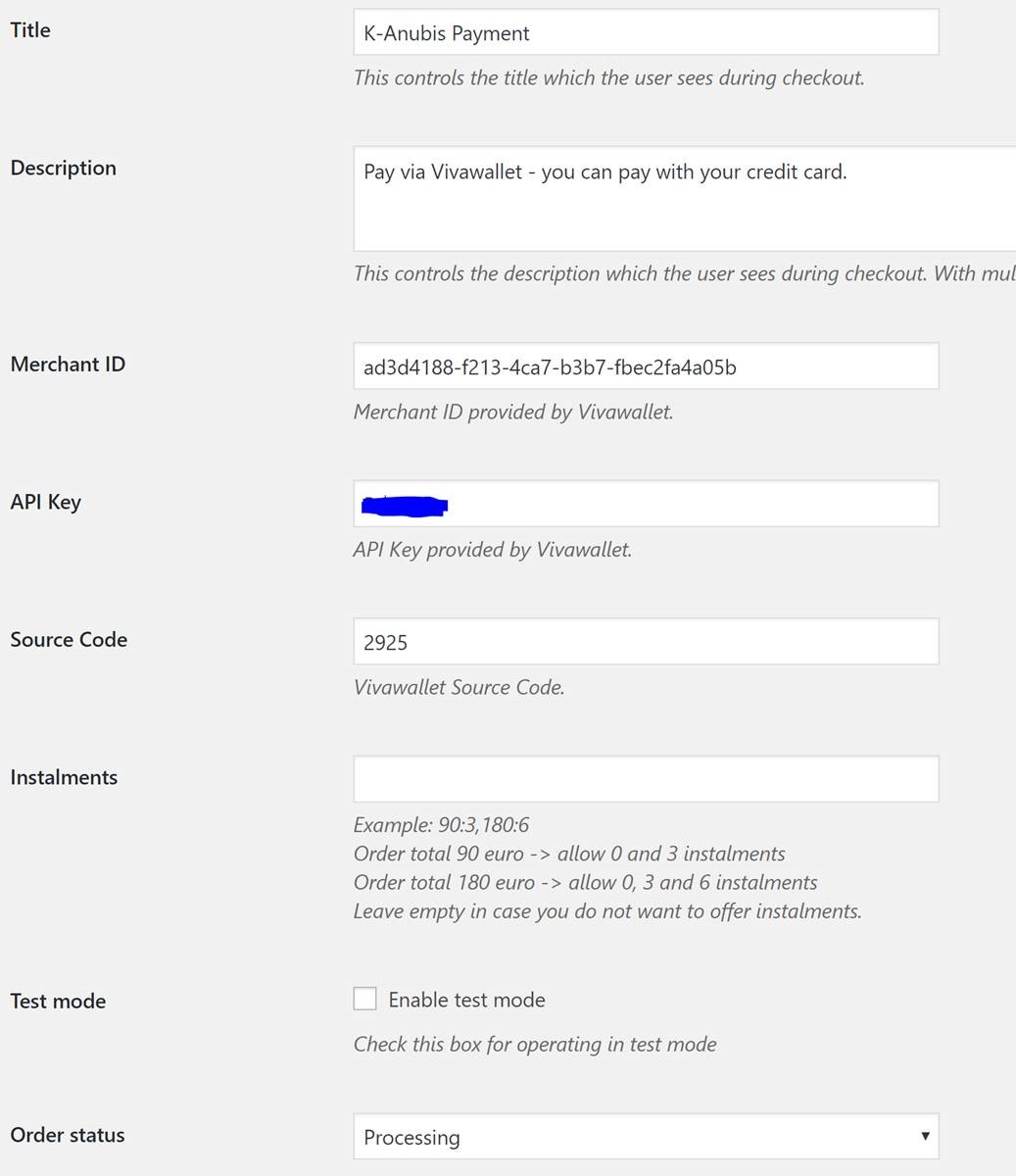This screenshot has width=1016, height=1176.
Task: Click the Title input containing 'K-Anubis Payment'
Action: pyautogui.click(x=646, y=31)
